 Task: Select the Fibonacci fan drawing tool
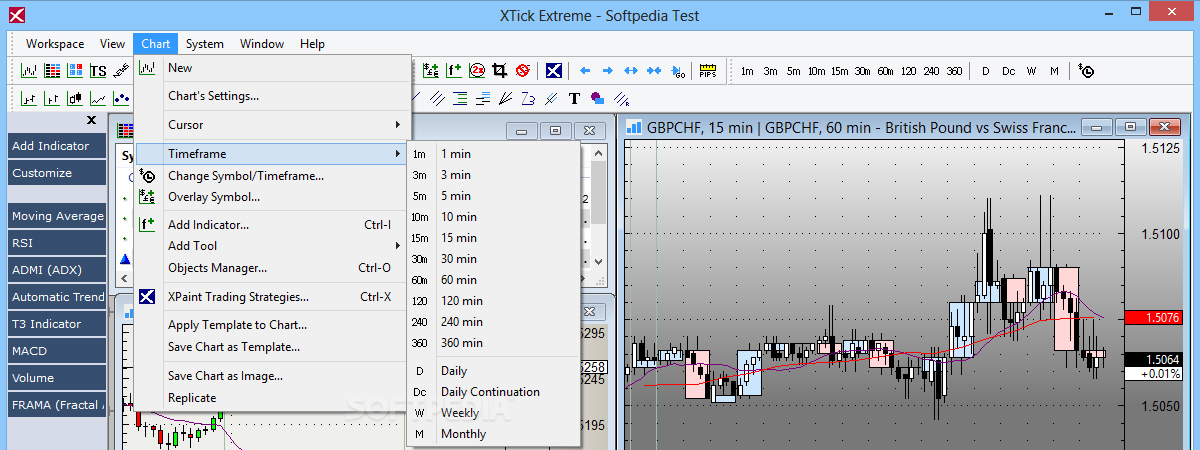(506, 98)
